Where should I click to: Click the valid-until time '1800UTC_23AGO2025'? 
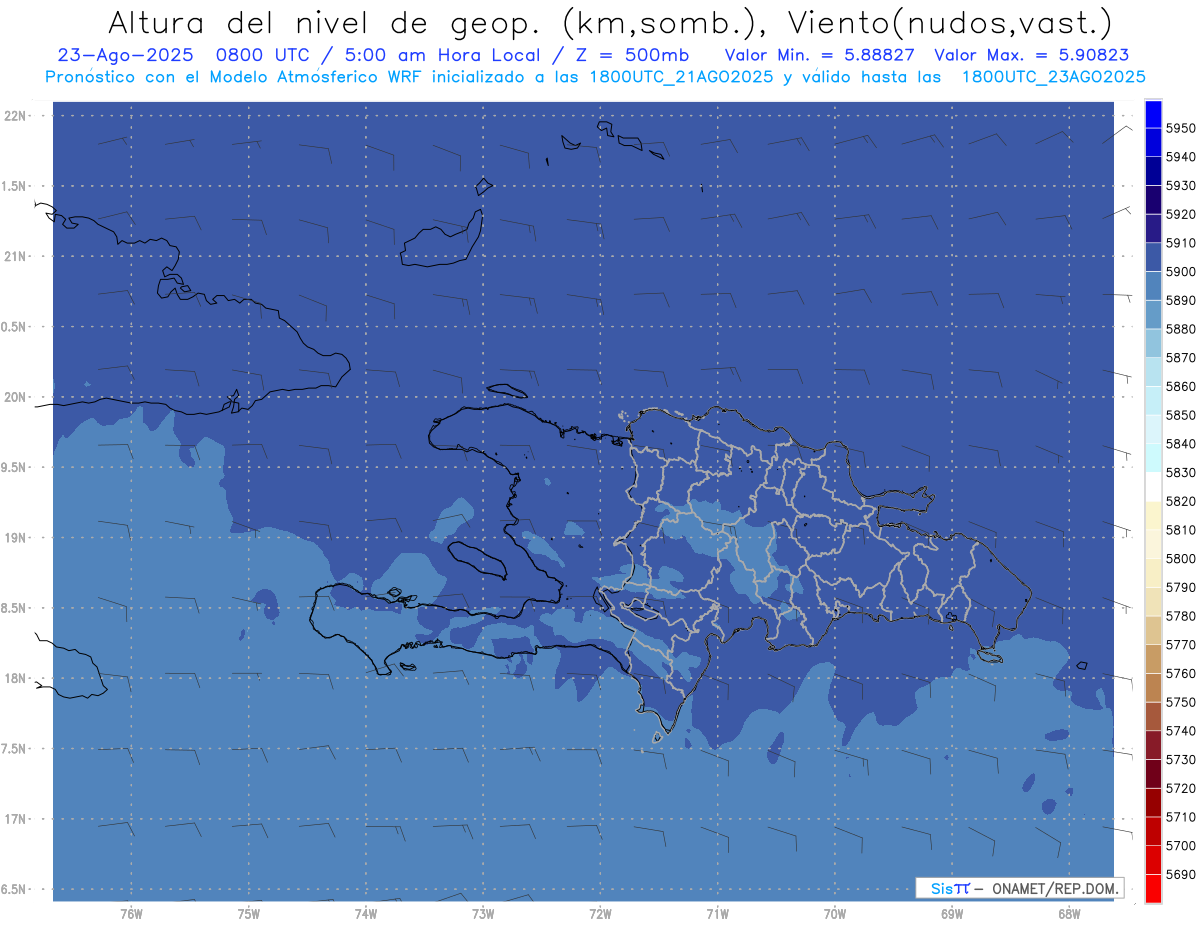tap(1054, 76)
